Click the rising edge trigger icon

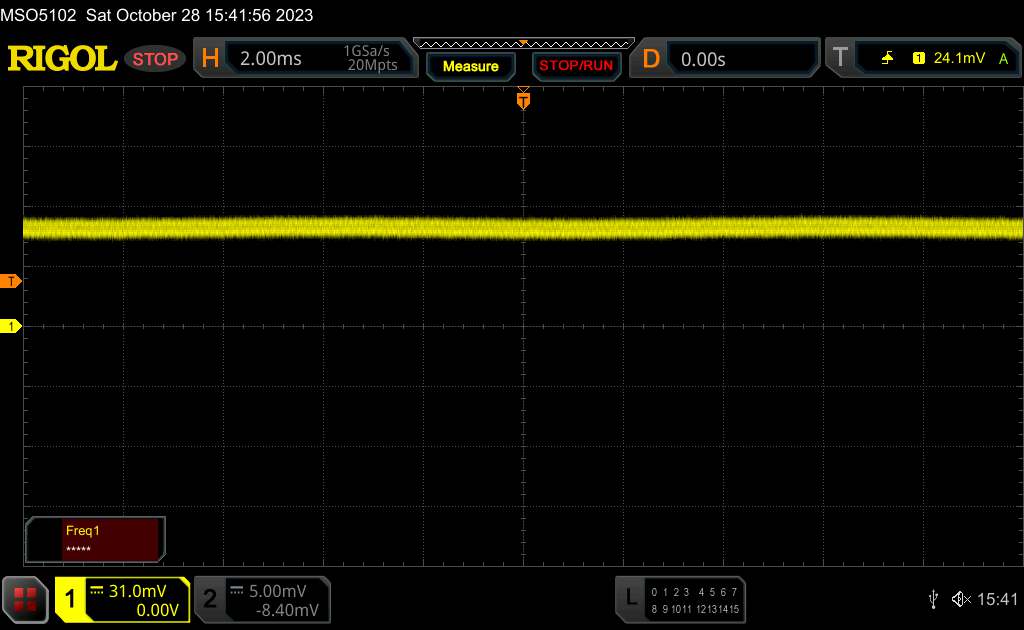pyautogui.click(x=887, y=59)
